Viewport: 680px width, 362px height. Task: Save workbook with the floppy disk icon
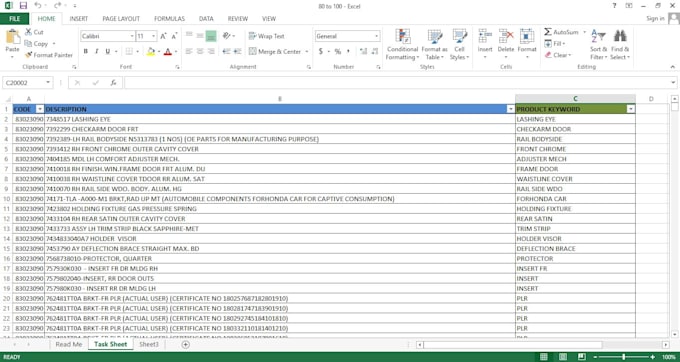tap(23, 6)
